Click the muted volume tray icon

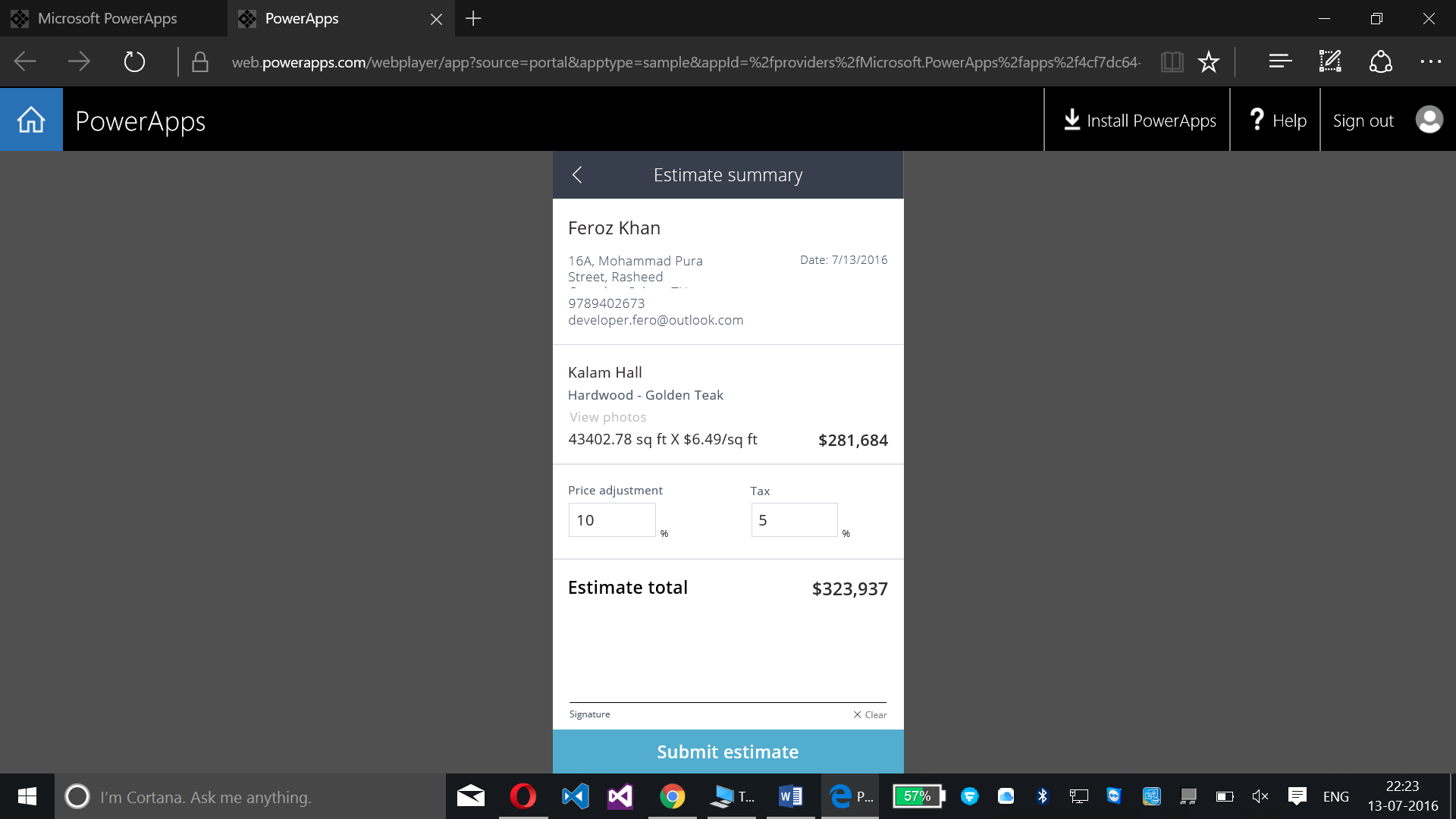coord(1260,796)
